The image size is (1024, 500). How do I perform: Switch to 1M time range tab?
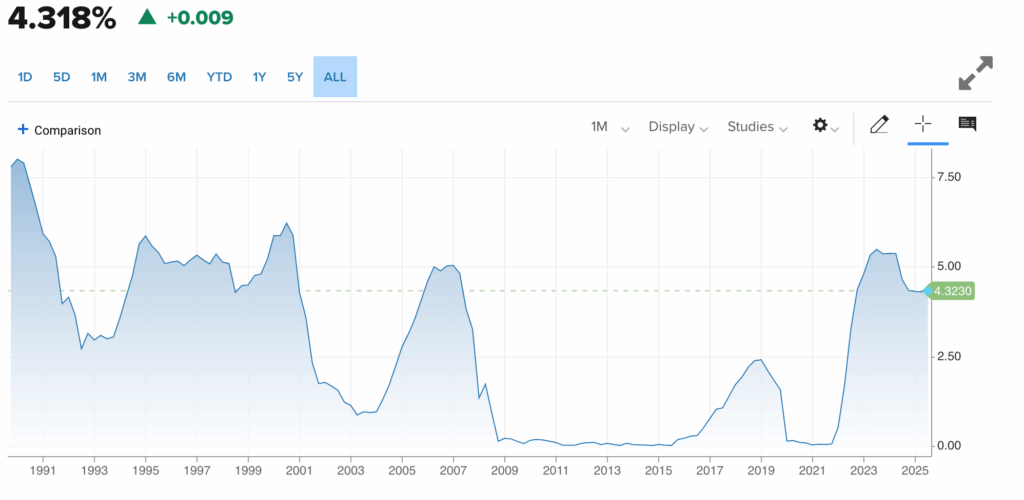click(99, 77)
